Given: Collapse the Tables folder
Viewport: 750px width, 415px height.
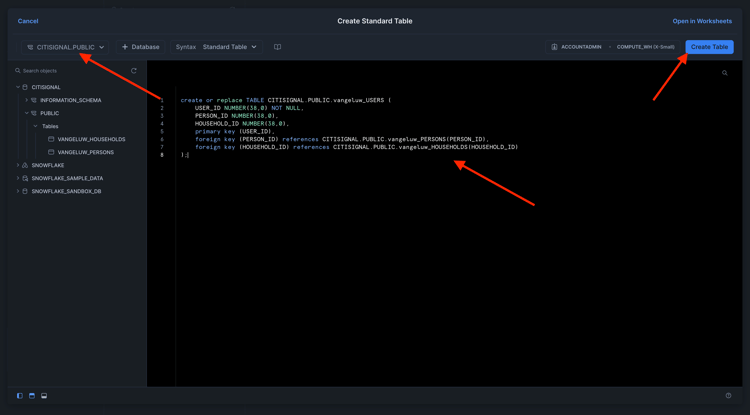Looking at the screenshot, I should (35, 126).
